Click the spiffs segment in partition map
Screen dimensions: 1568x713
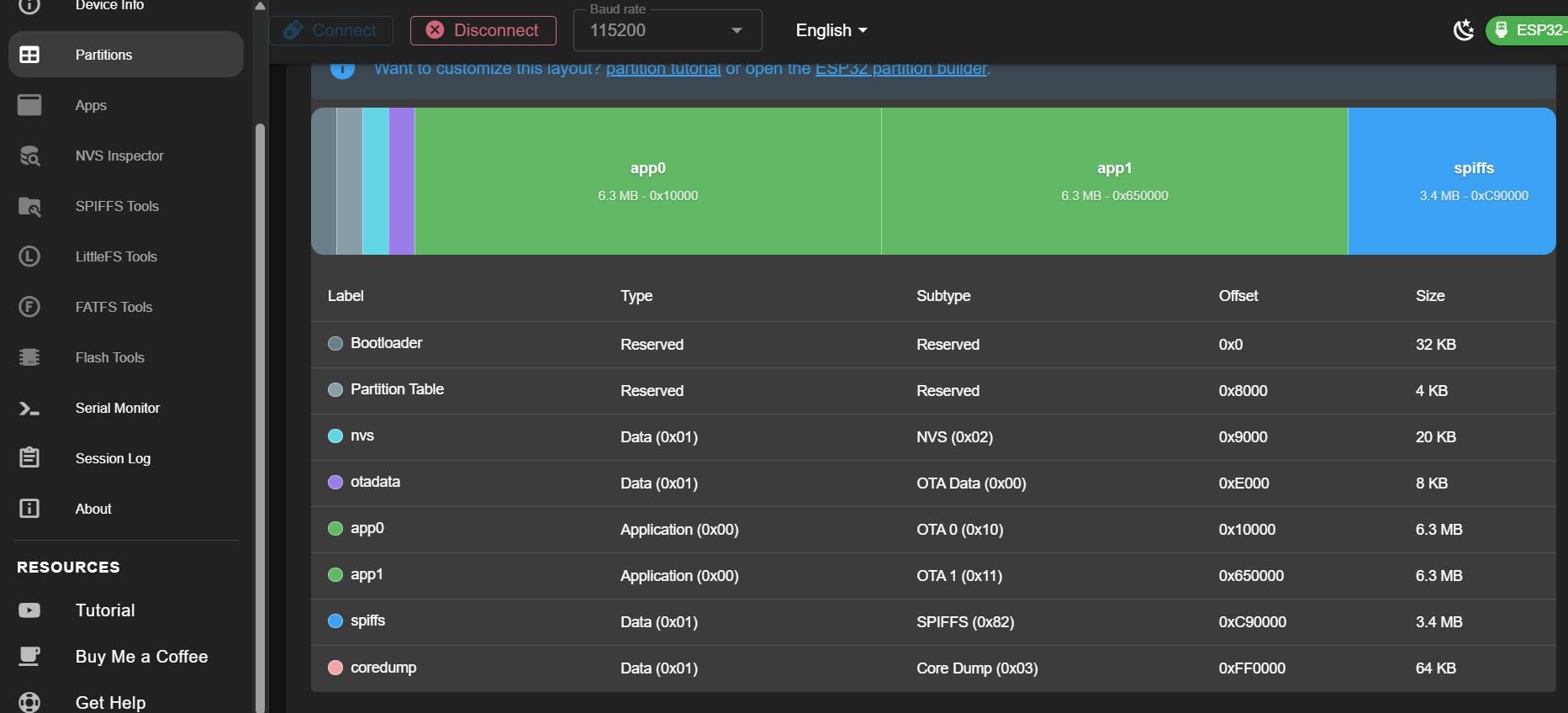[x=1452, y=181]
